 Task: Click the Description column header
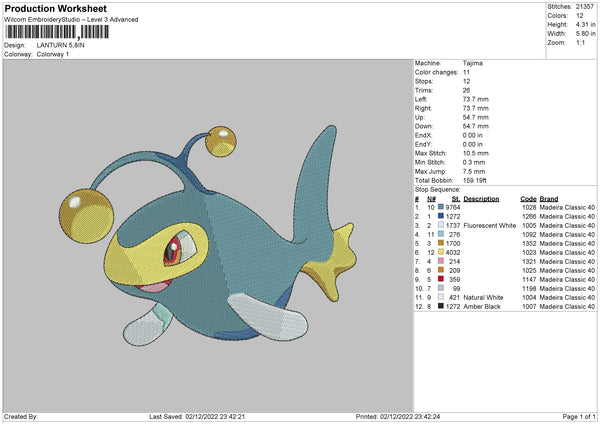tap(481, 197)
